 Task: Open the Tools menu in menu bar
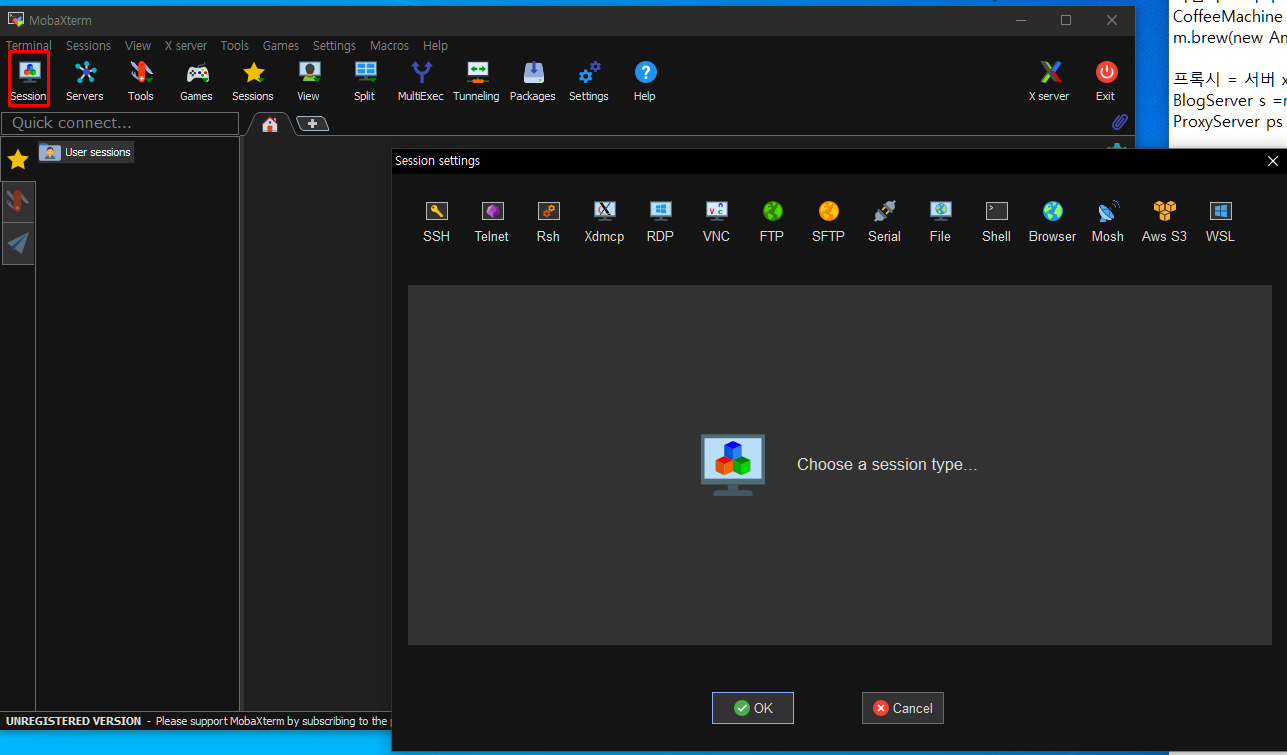(235, 46)
